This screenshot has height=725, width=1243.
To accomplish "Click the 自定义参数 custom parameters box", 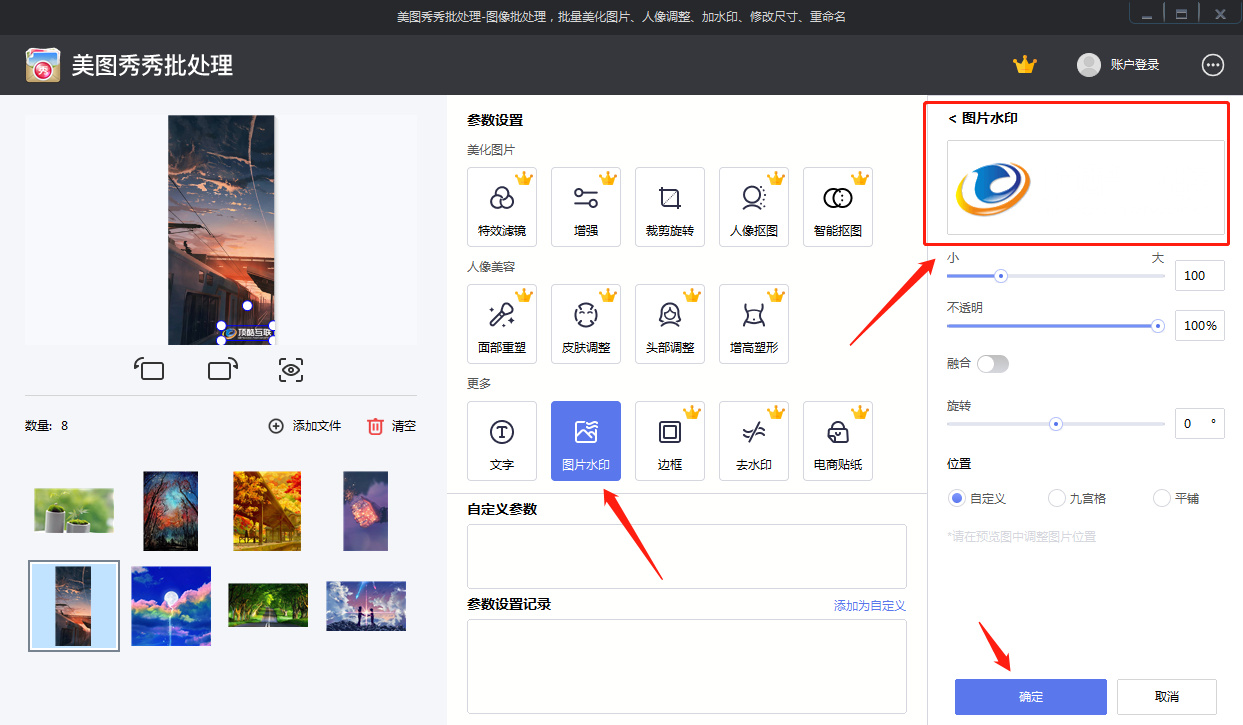I will pos(687,556).
